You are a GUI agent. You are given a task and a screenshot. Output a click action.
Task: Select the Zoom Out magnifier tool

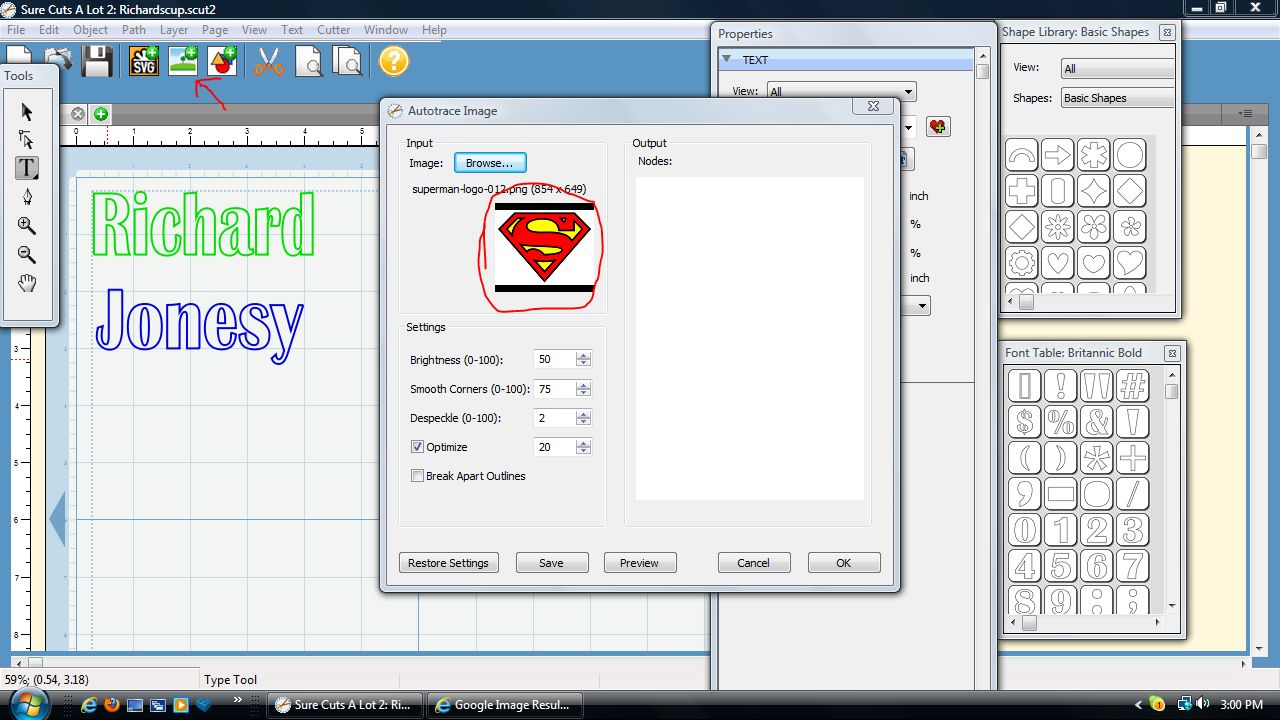click(x=27, y=255)
